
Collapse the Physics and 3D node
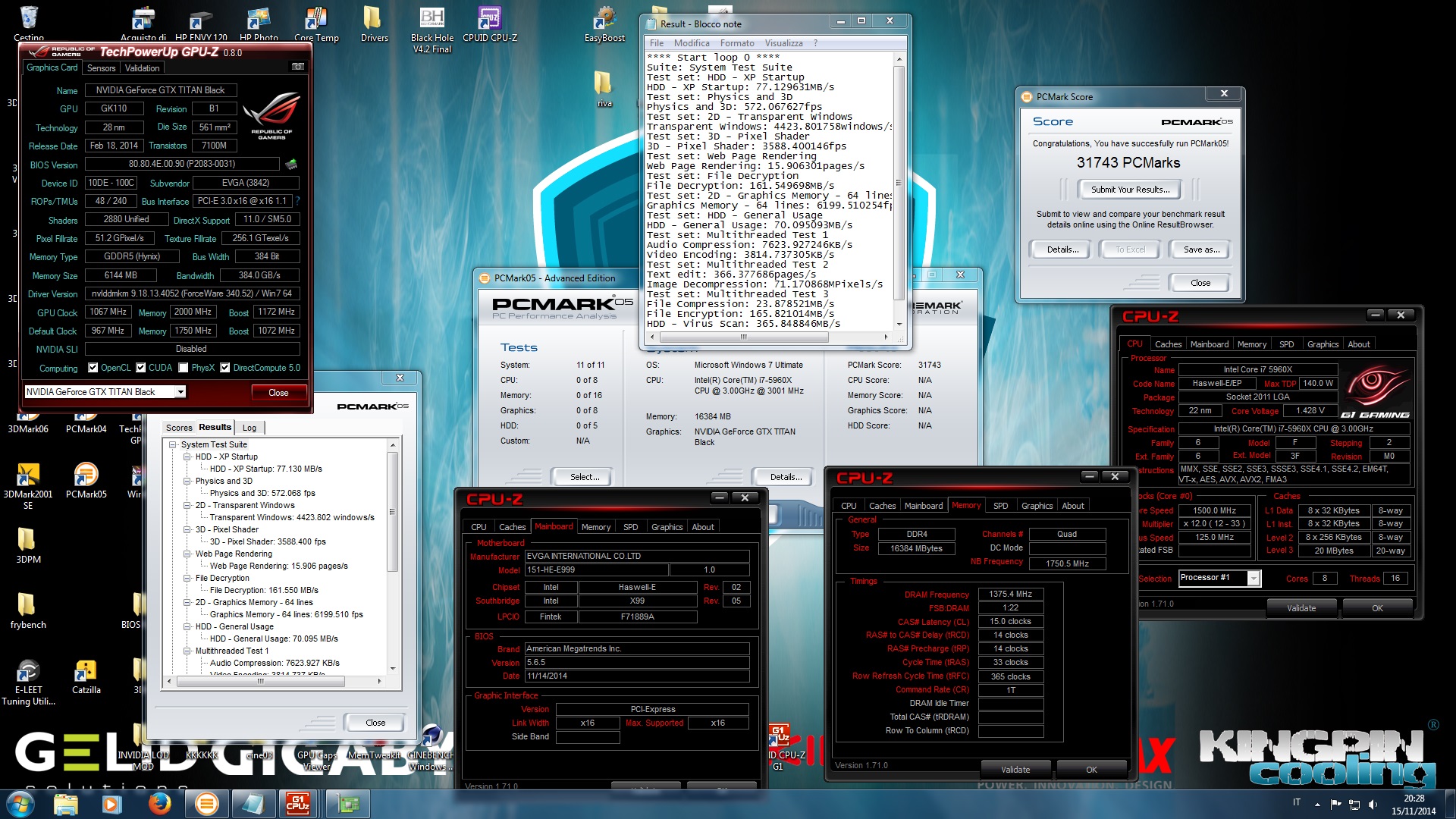tap(187, 481)
